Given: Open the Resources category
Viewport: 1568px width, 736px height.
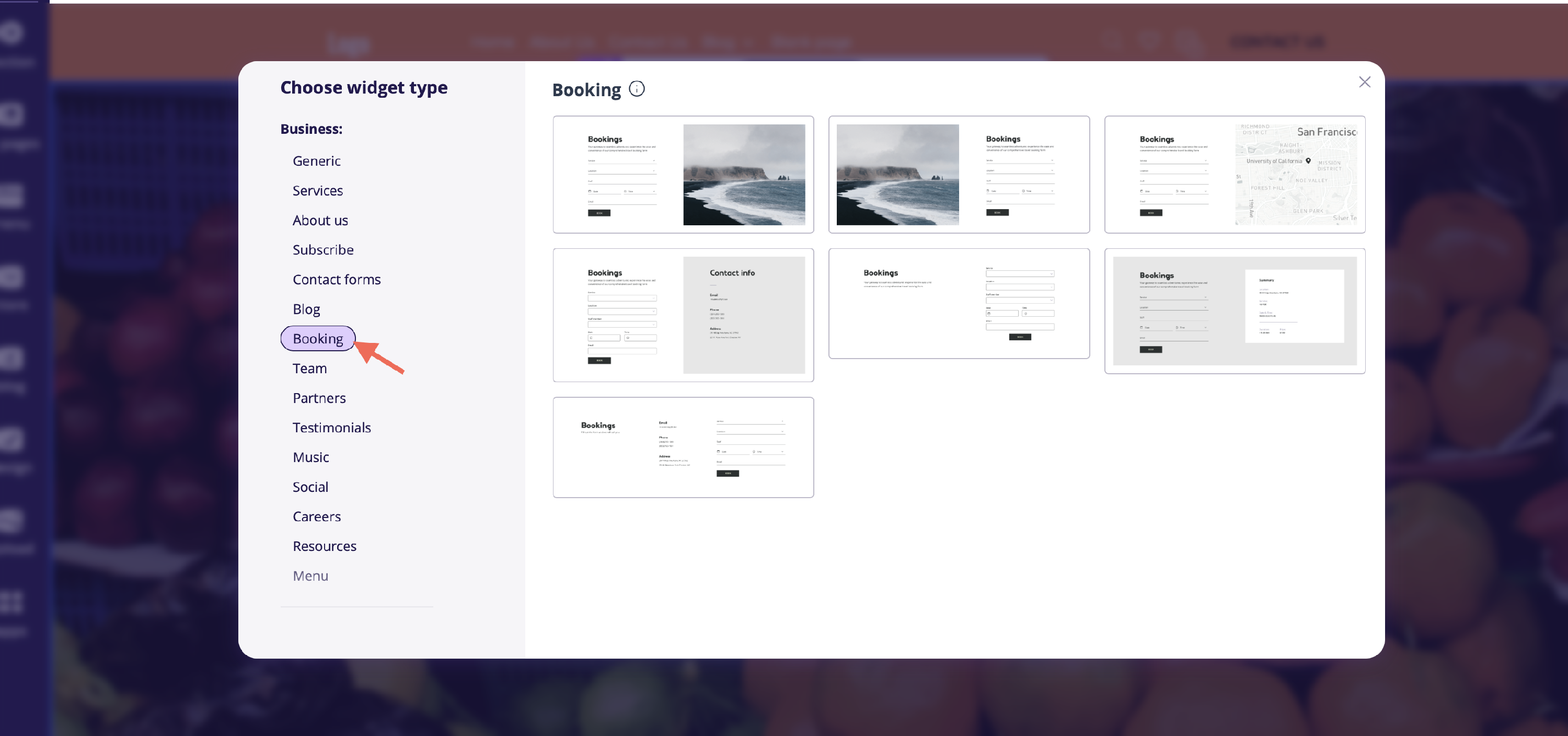Looking at the screenshot, I should 325,546.
